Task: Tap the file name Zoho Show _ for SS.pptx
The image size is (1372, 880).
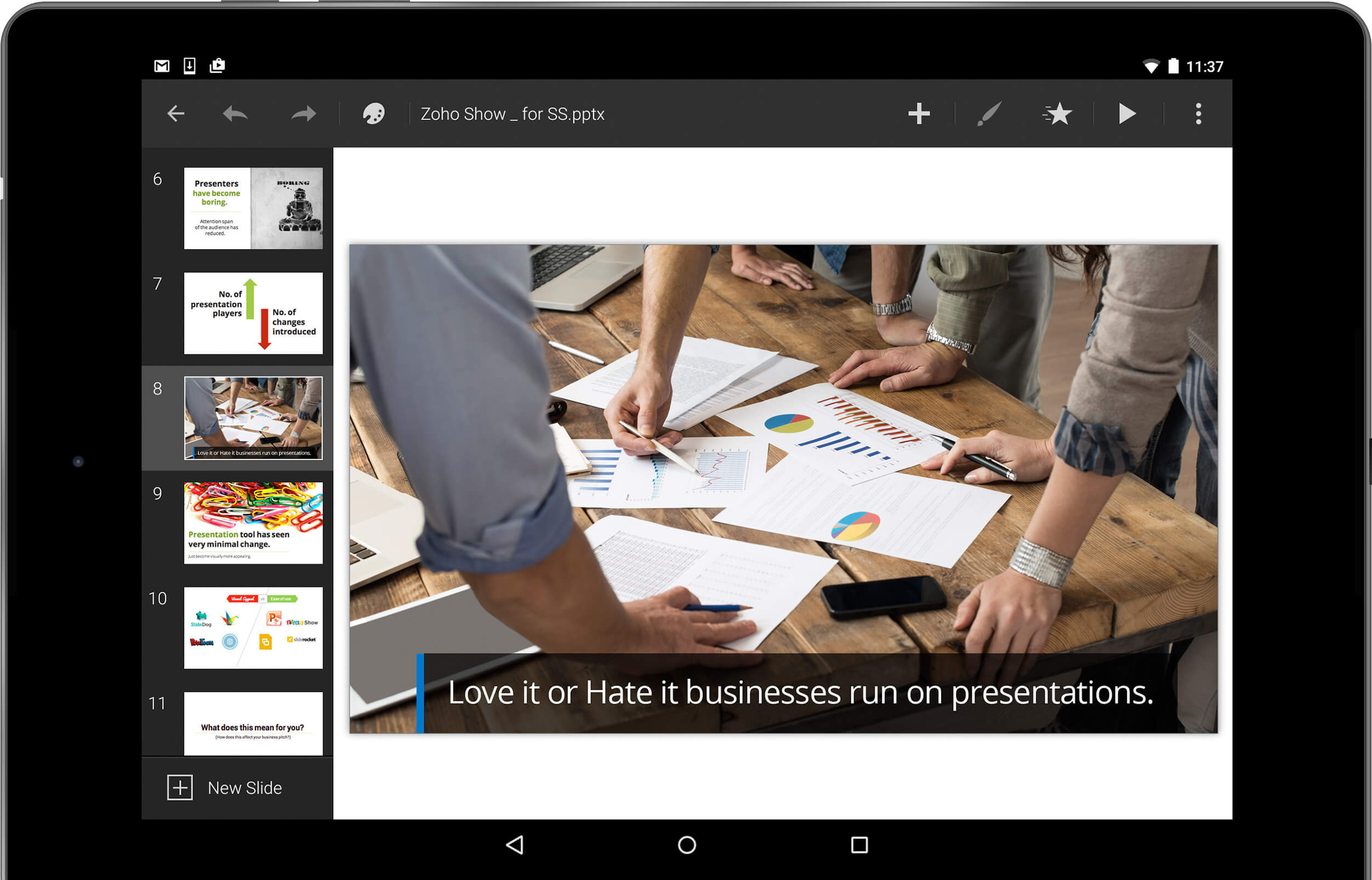Action: point(512,115)
